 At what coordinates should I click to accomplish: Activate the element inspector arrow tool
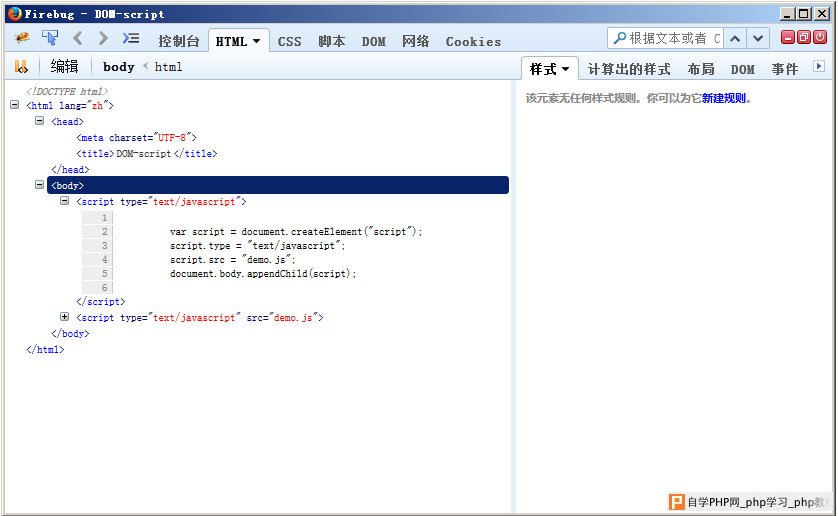pyautogui.click(x=50, y=38)
